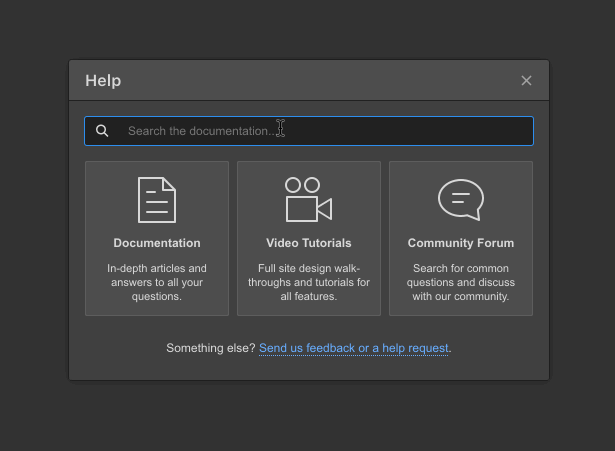This screenshot has height=451, width=615.
Task: Close the Help dialog
Action: 526,80
